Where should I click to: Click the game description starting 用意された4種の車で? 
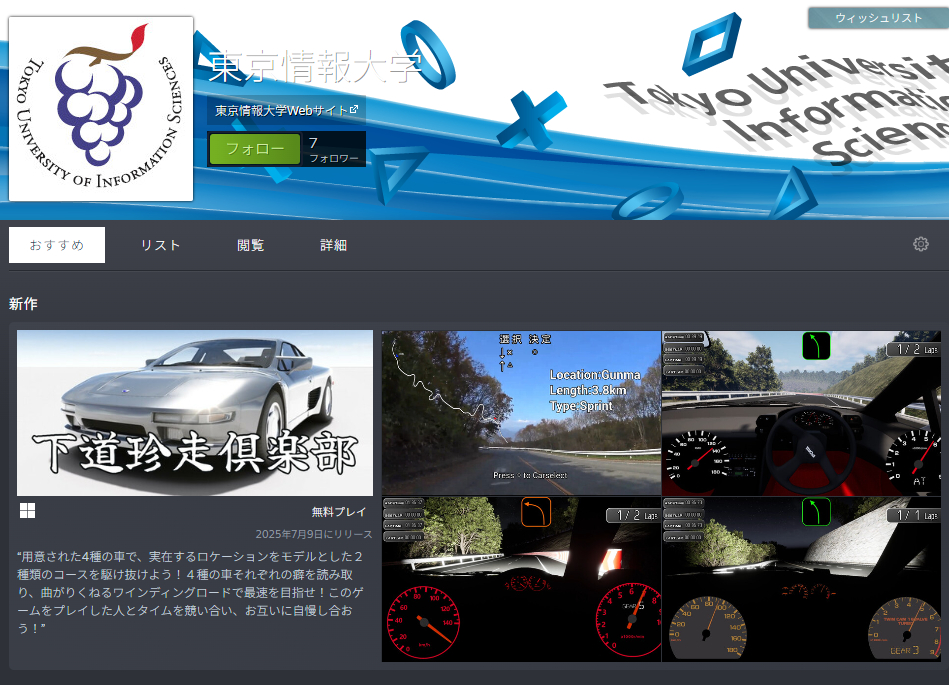pyautogui.click(x=191, y=592)
